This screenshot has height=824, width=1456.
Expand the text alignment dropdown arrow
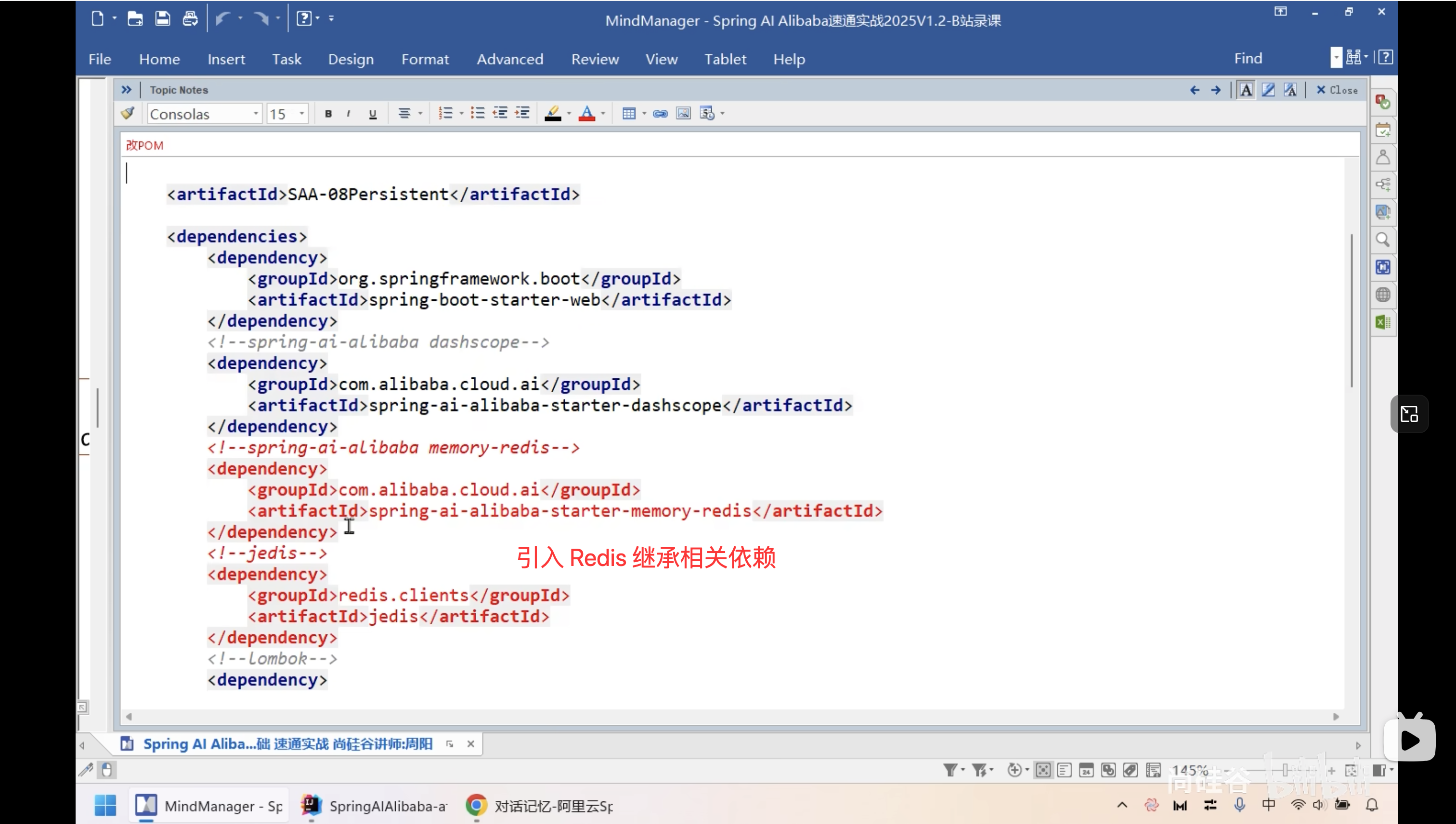[420, 114]
